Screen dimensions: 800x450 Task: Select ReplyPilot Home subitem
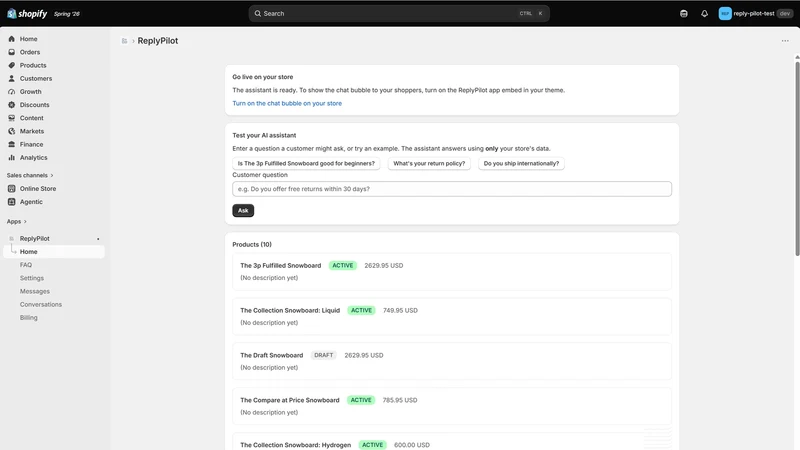coord(54,252)
